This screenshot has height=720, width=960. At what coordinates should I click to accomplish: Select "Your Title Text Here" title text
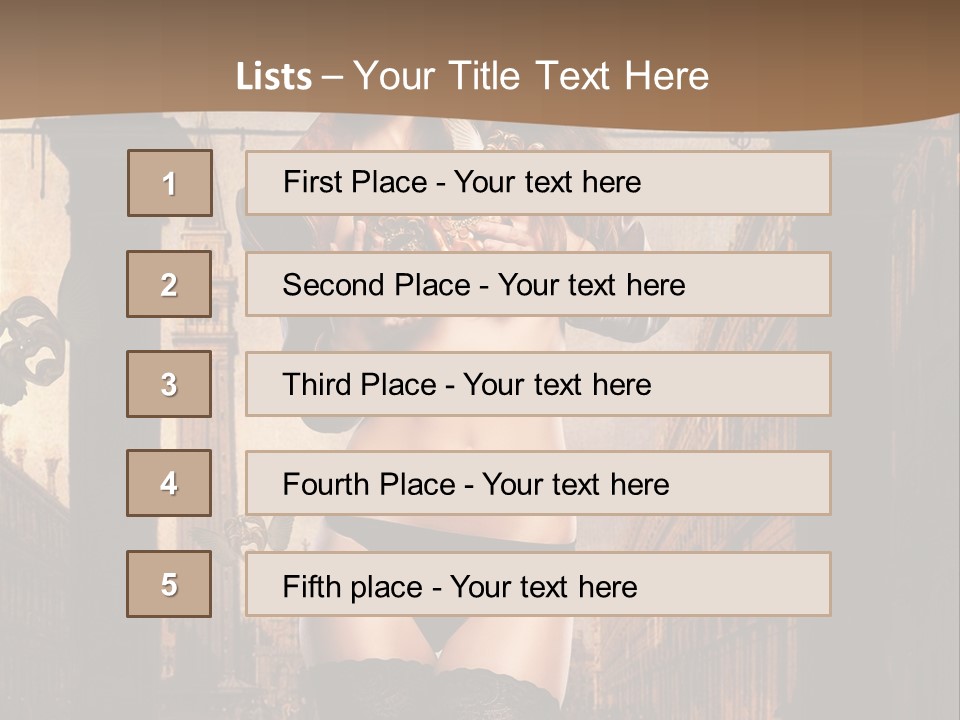pos(531,76)
